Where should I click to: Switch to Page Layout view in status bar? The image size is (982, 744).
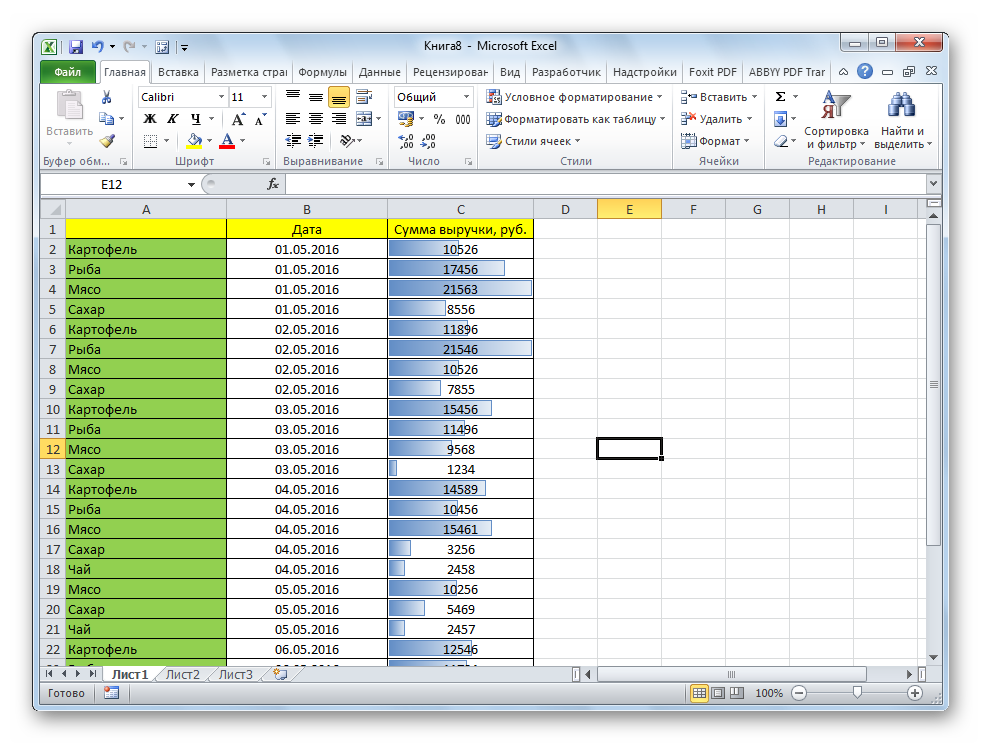(718, 693)
